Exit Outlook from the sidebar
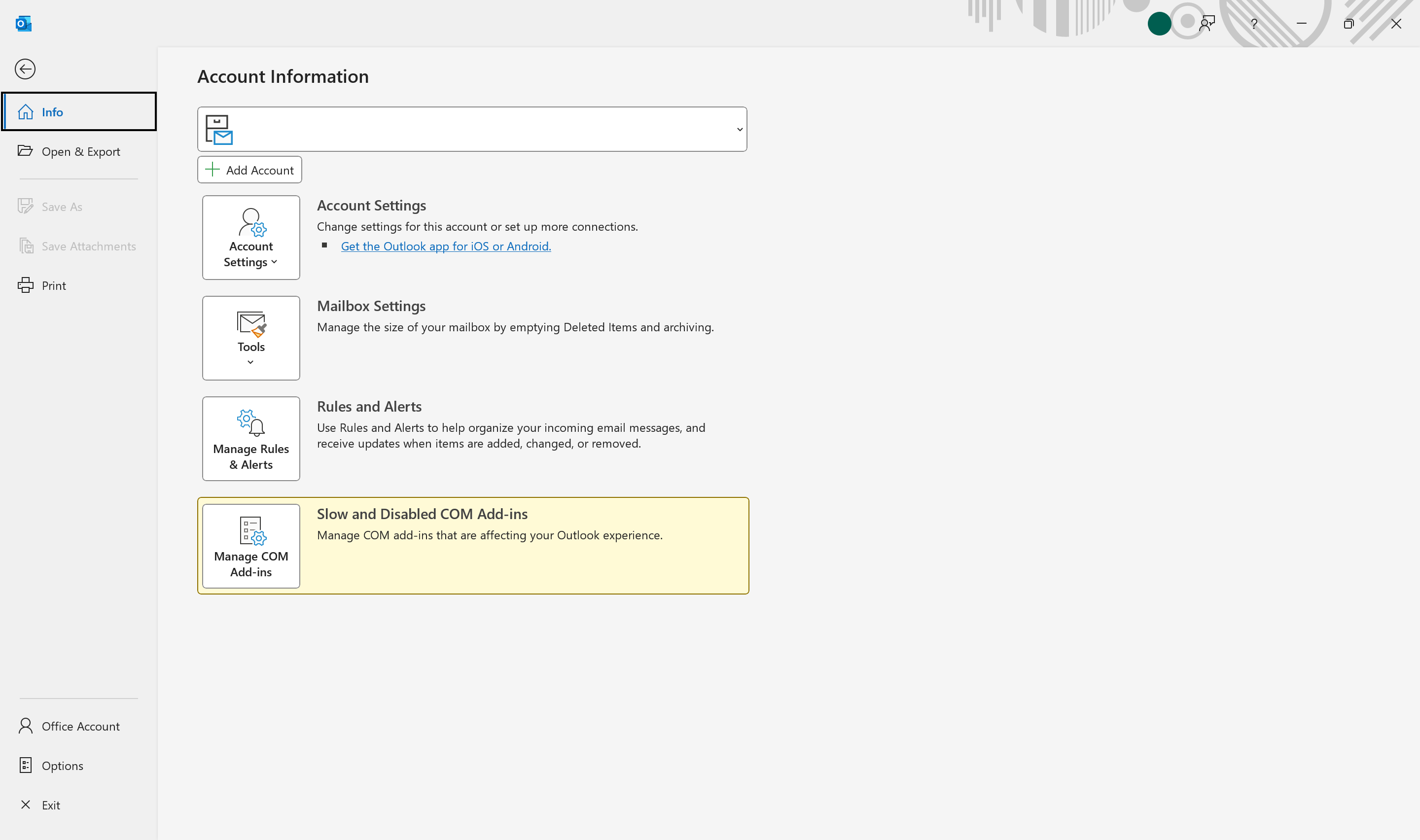 [x=79, y=805]
